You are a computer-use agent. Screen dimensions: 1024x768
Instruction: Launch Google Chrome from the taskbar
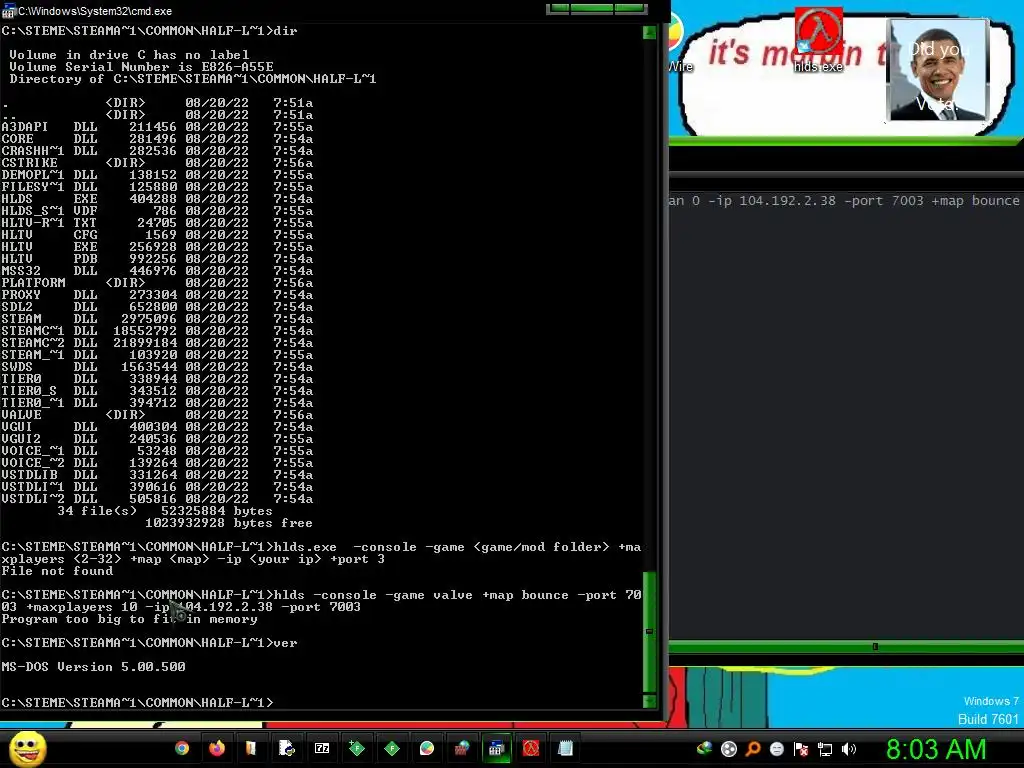[182, 748]
